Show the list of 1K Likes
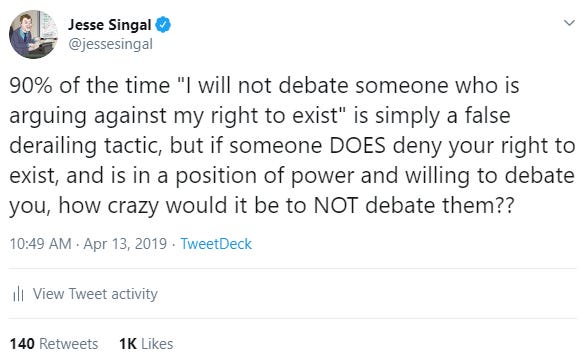 [x=146, y=344]
